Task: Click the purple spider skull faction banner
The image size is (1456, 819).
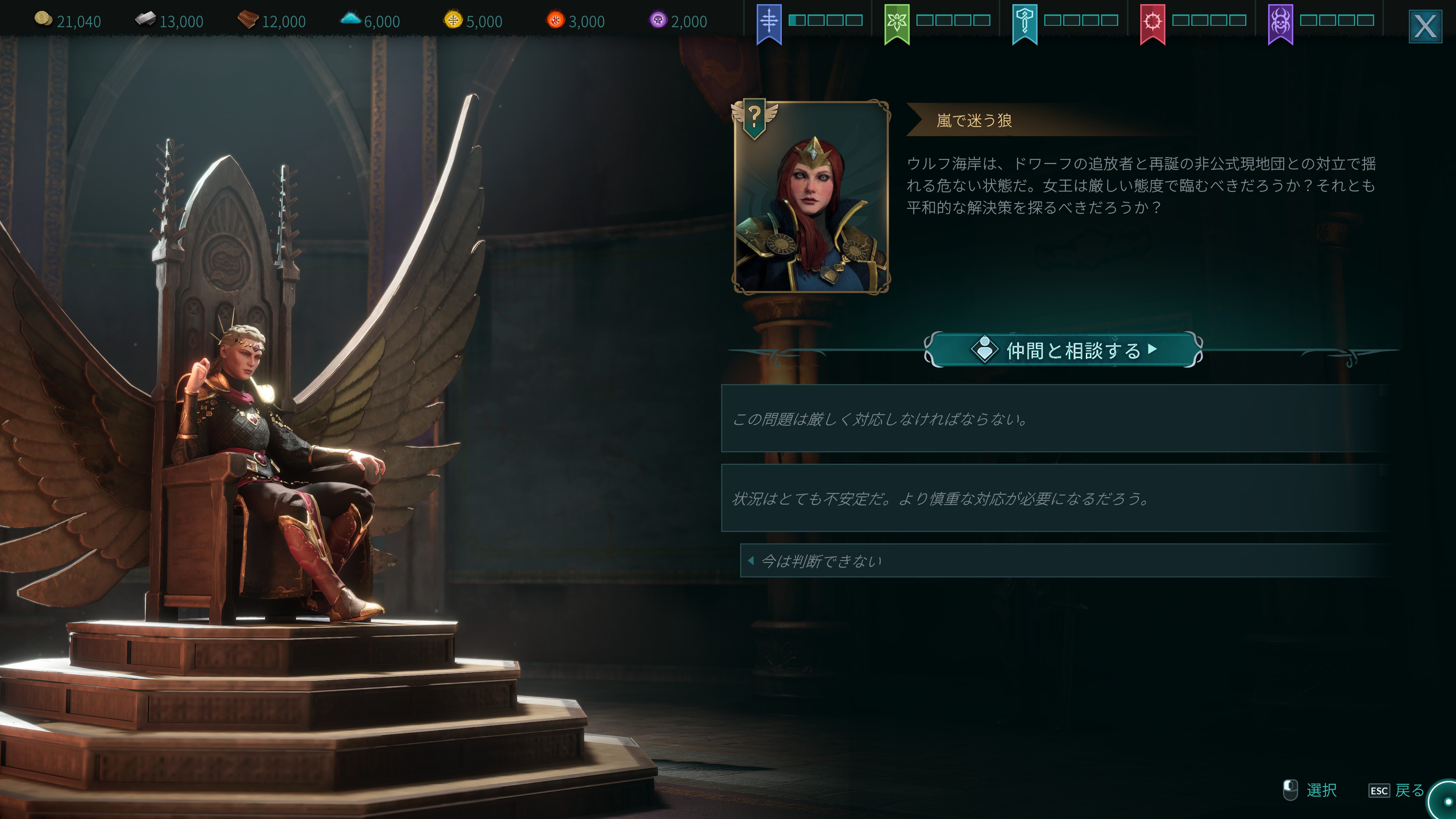Action: [x=1280, y=24]
